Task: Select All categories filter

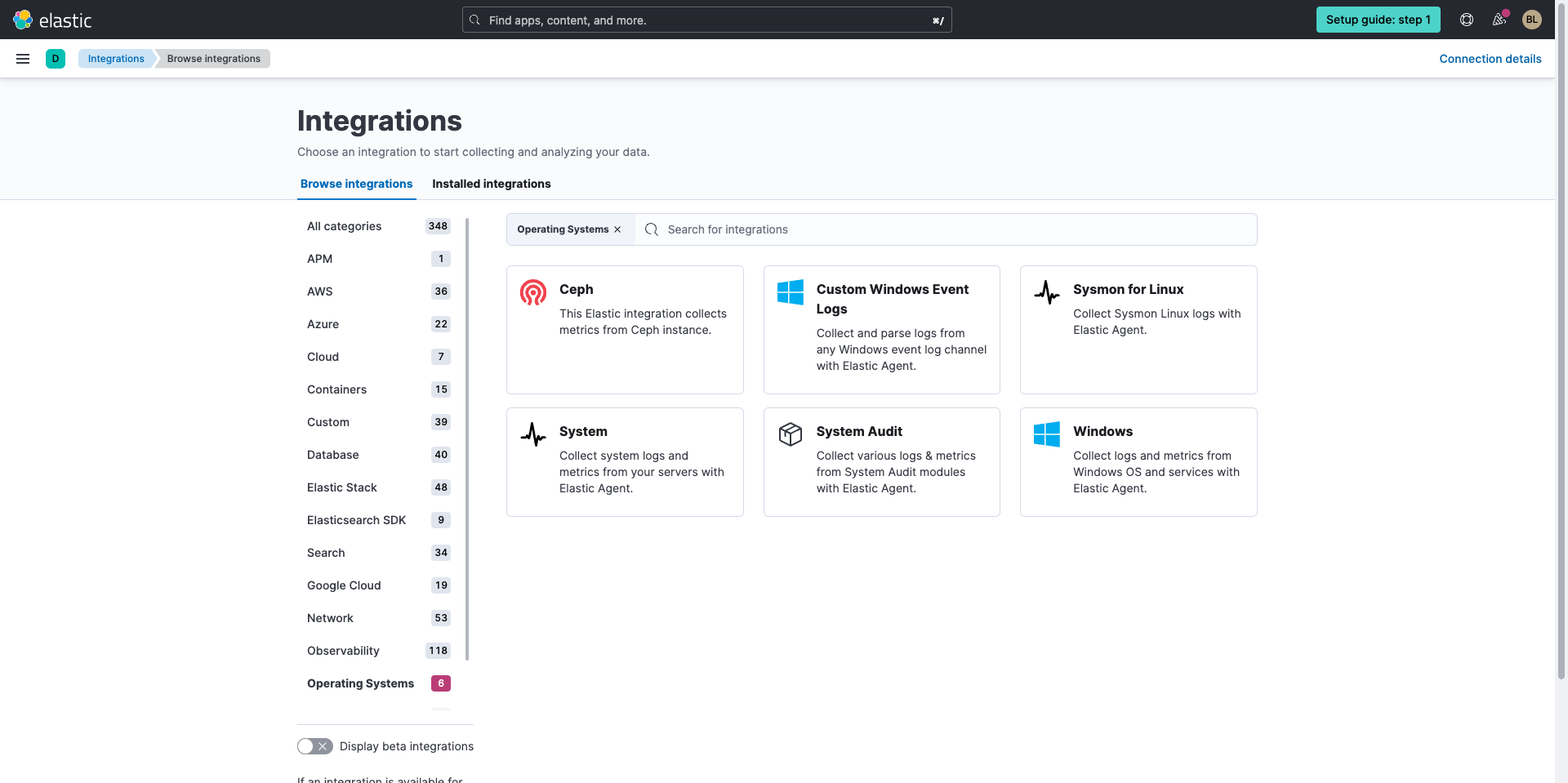Action: click(x=379, y=226)
